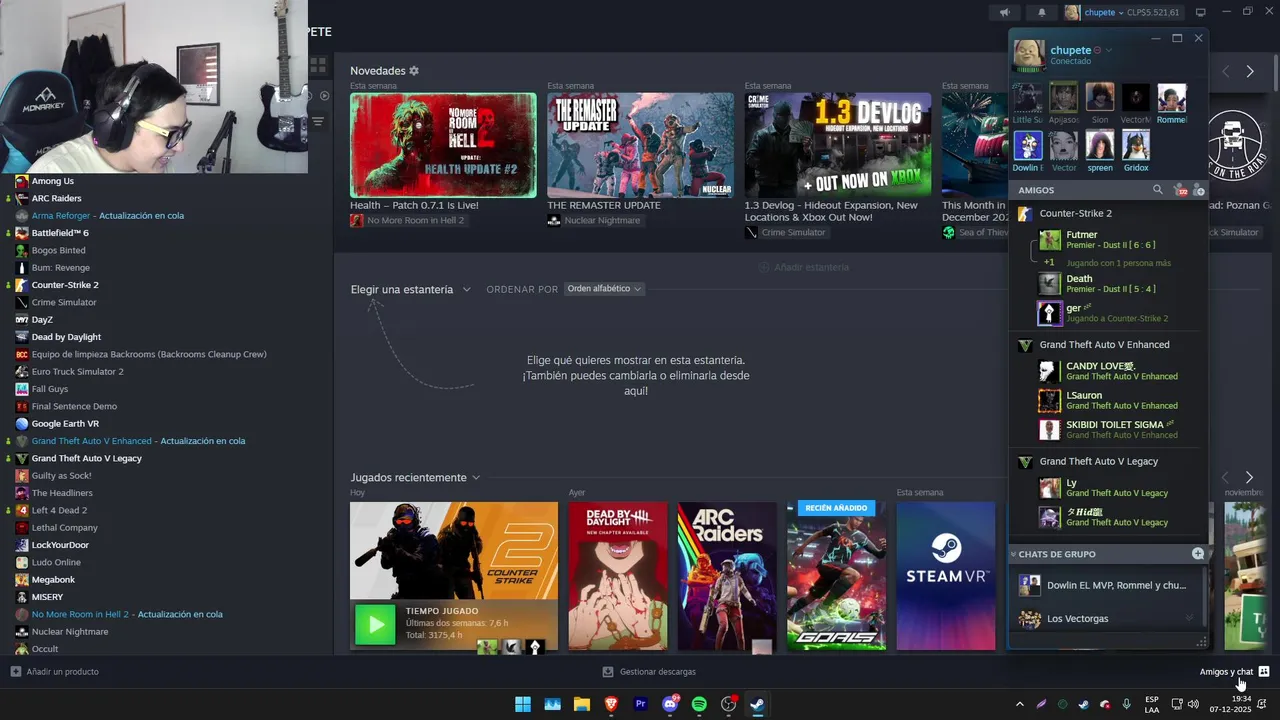Open chupete status dropdown in the friends window
Screen dimensions: 1280x720
pyautogui.click(x=1108, y=50)
